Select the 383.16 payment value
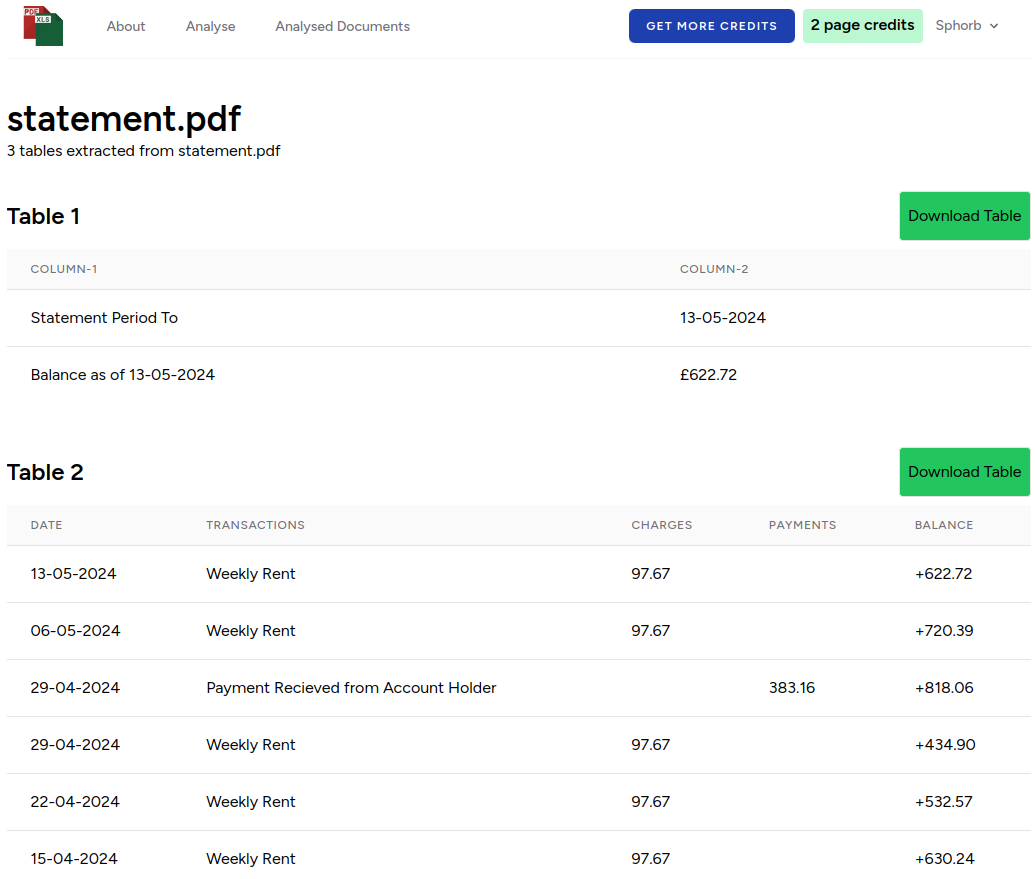 coord(791,688)
